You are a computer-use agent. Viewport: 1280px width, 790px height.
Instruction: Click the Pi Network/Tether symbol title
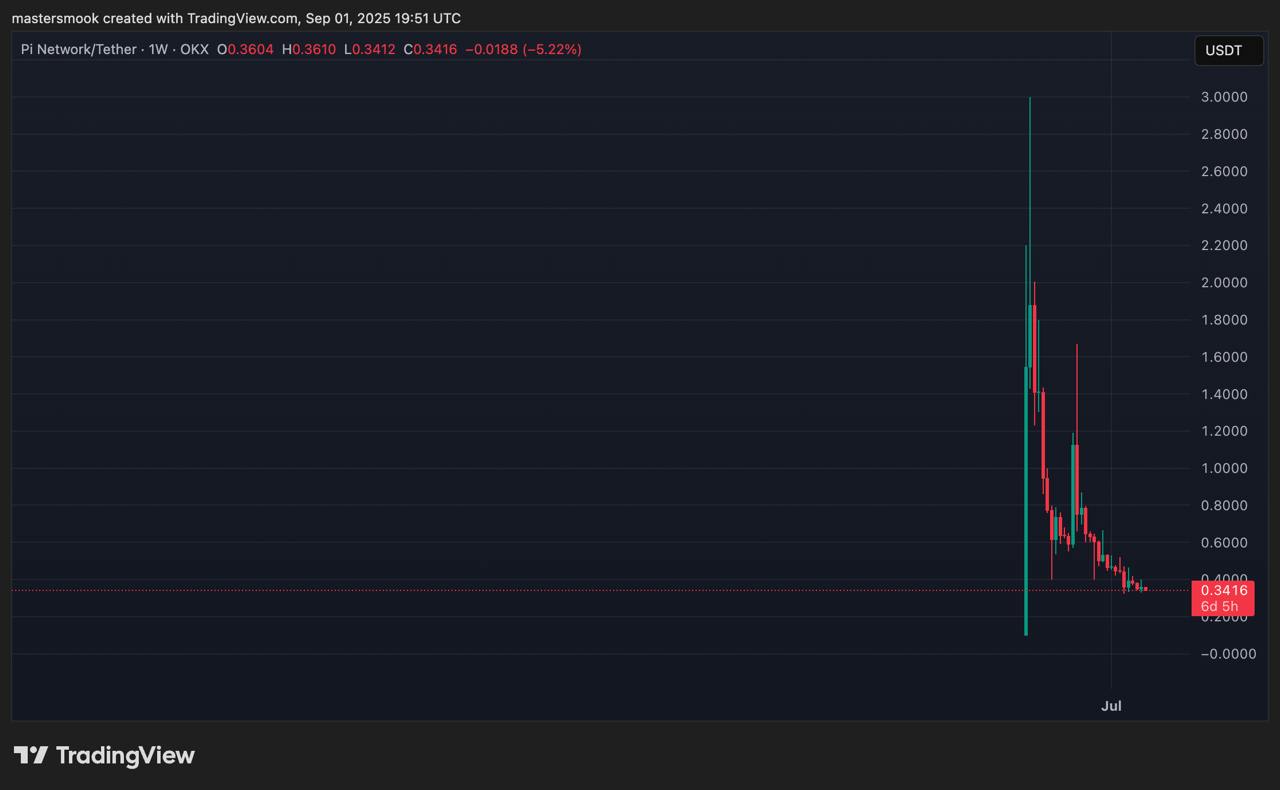tap(78, 49)
